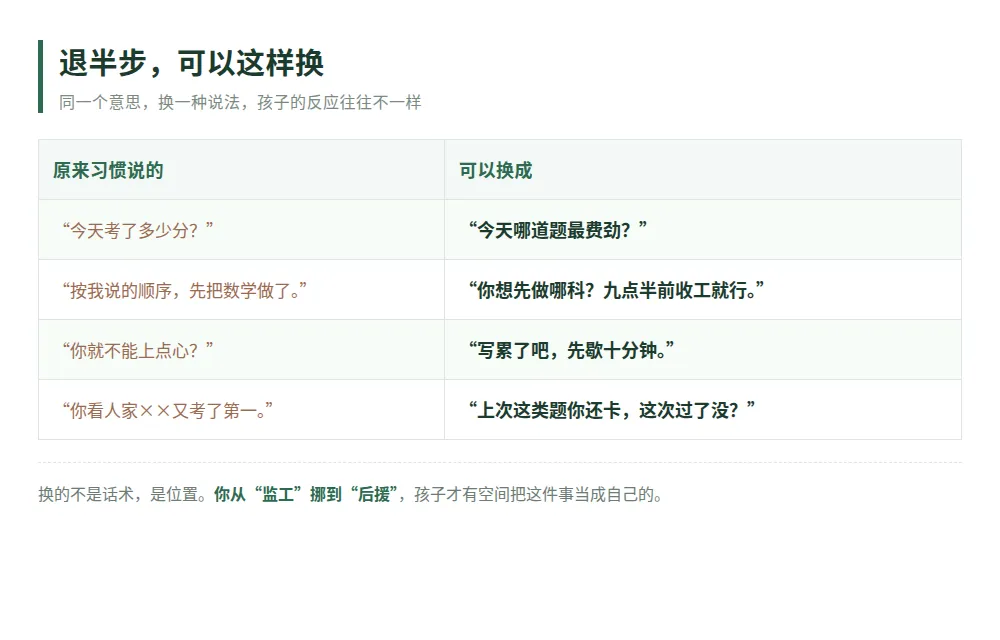Click cell "你看人家××又考了第一。"
The width and height of the screenshot is (1000, 640).
point(241,410)
